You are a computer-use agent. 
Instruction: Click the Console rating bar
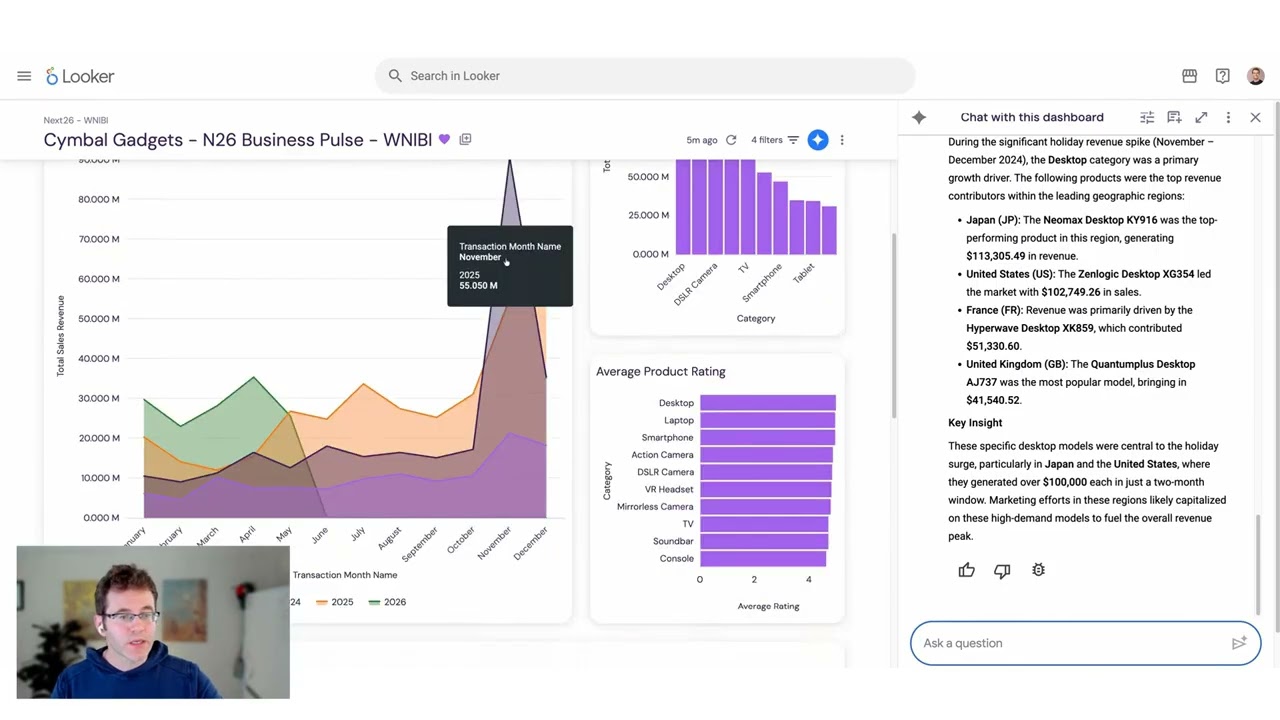(x=763, y=559)
